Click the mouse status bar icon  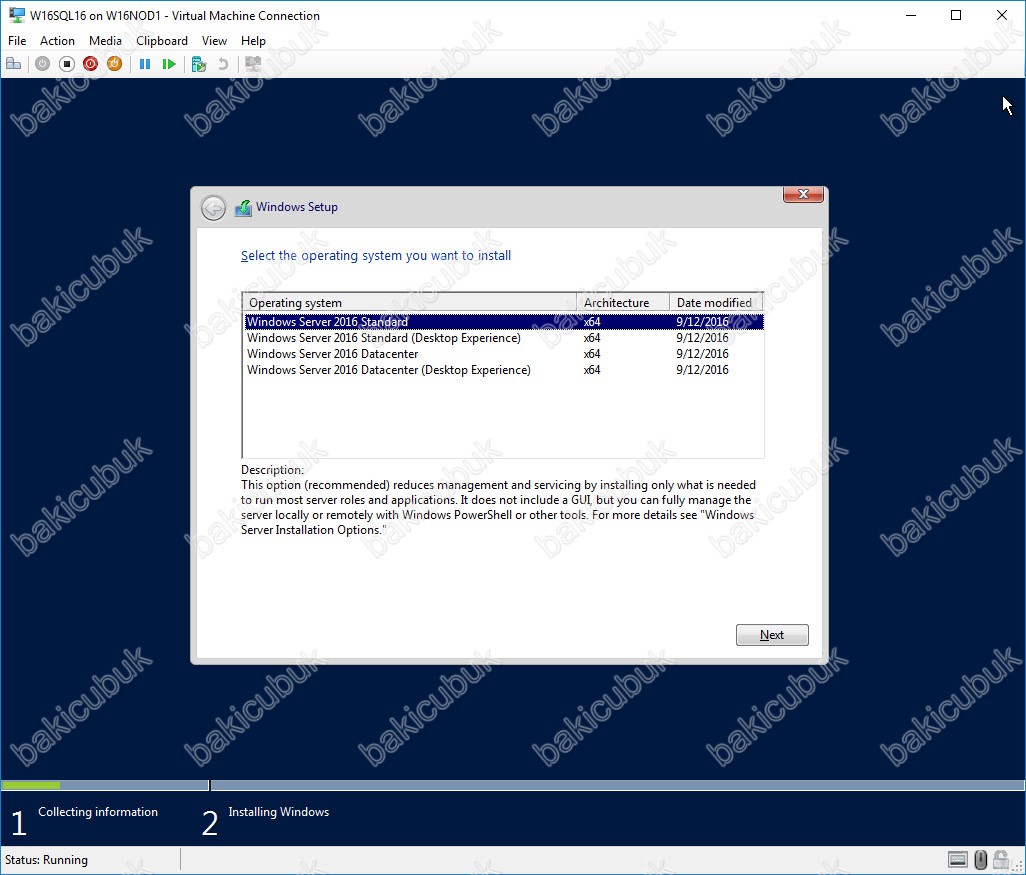click(980, 859)
